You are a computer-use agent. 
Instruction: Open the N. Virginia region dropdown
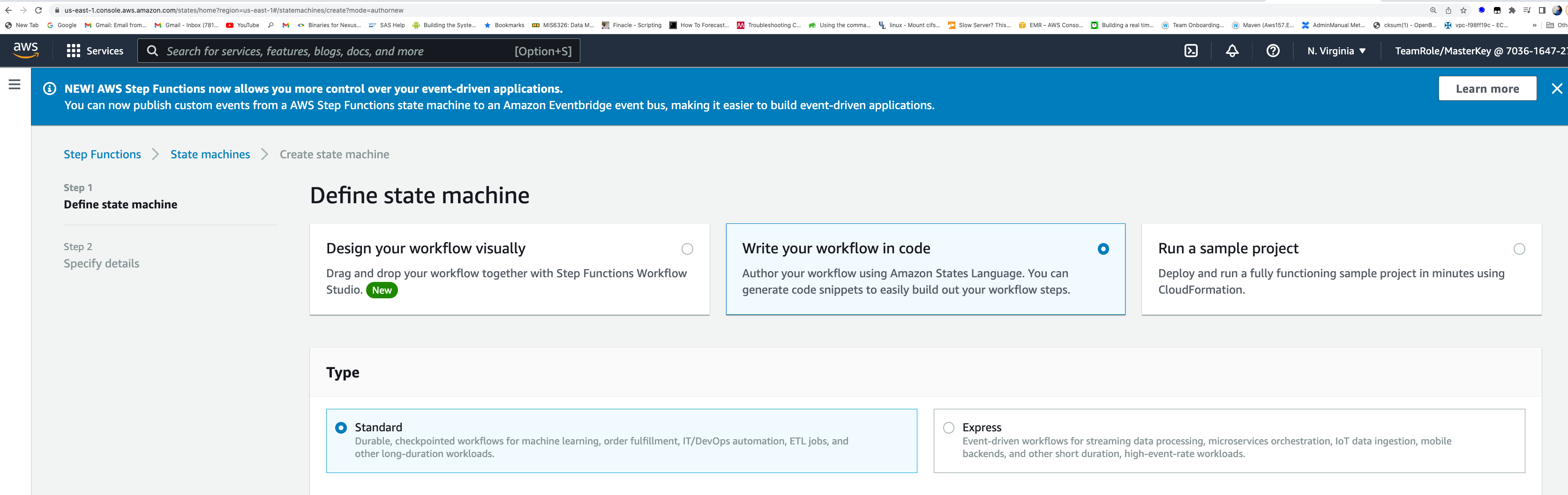[1336, 51]
